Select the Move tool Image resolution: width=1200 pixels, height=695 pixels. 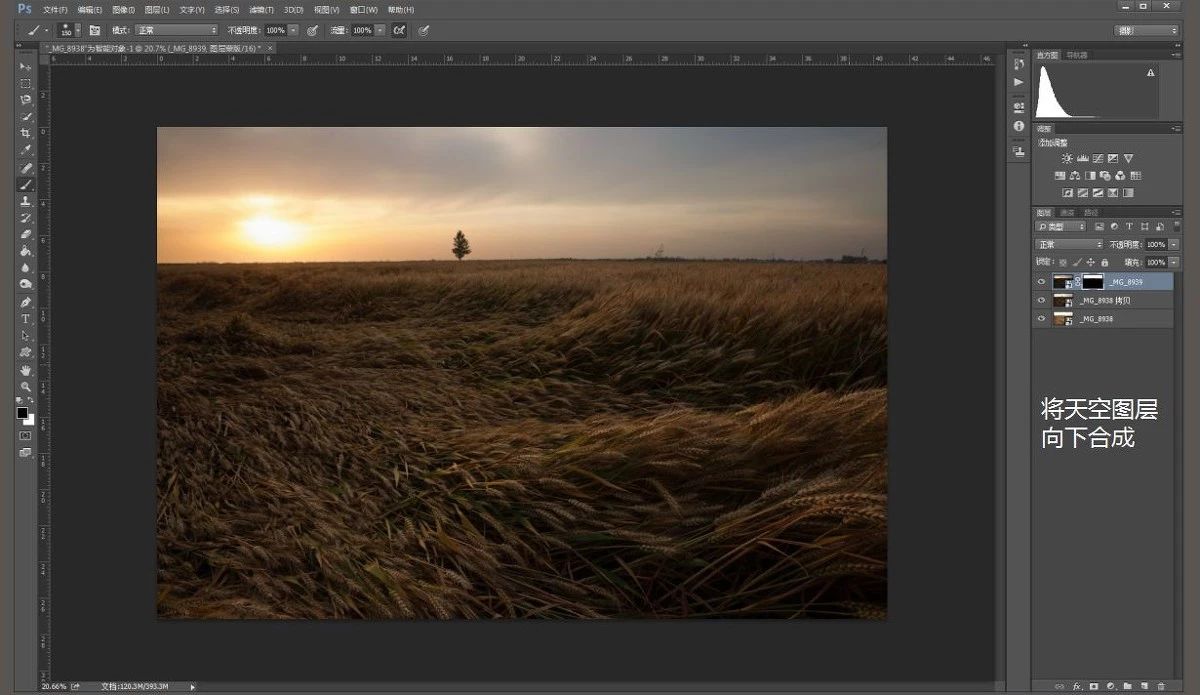26,66
